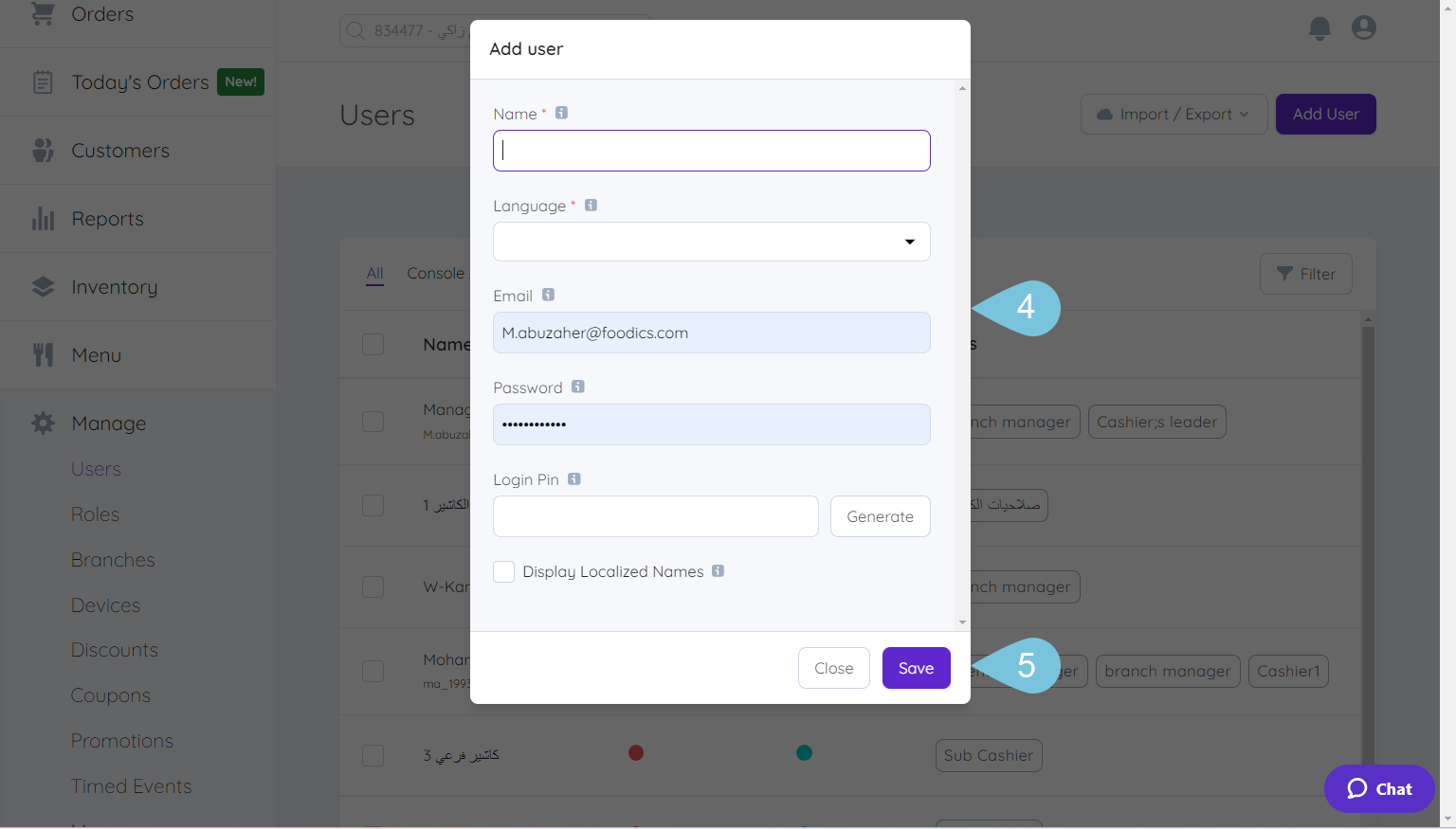Switch to the All tab
Image resolution: width=1456 pixels, height=829 pixels.
(x=375, y=274)
